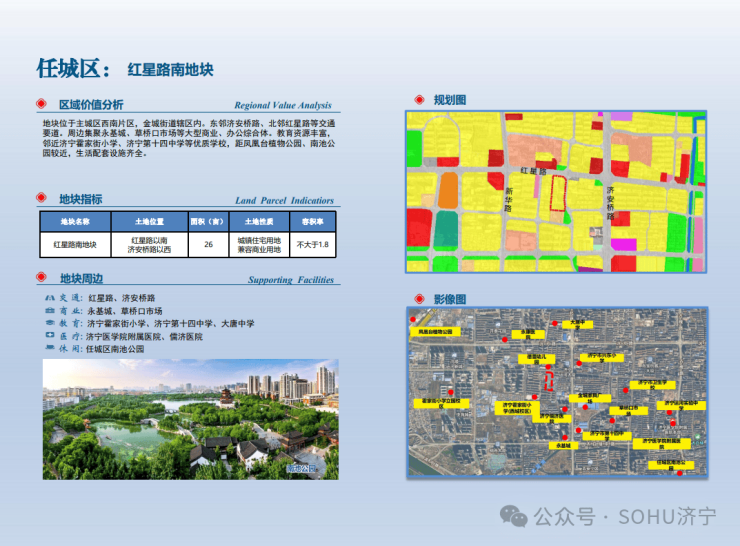The image size is (740, 546).
Task: Click the 红星路南地块 table cell
Action: click(x=75, y=244)
